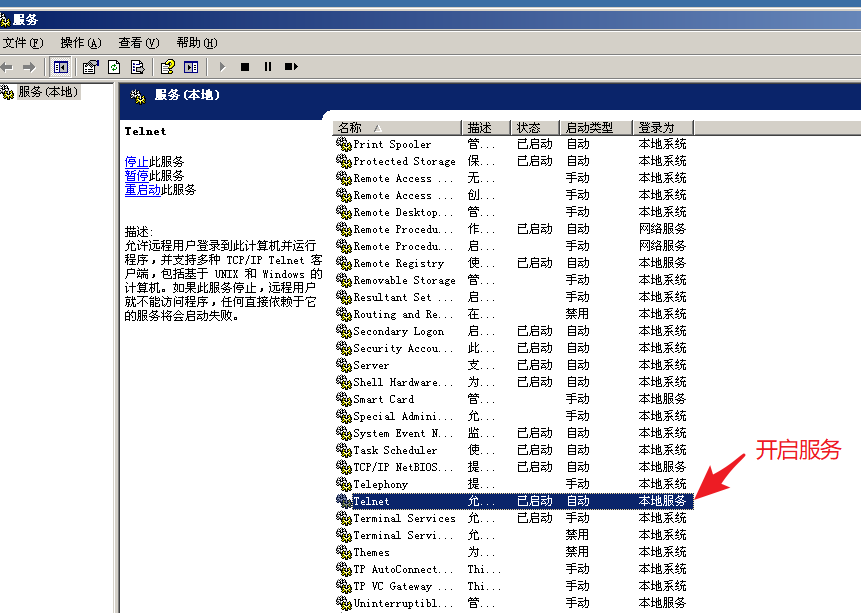861x613 pixels.
Task: Select the System Event N... service name
Action: tap(403, 434)
